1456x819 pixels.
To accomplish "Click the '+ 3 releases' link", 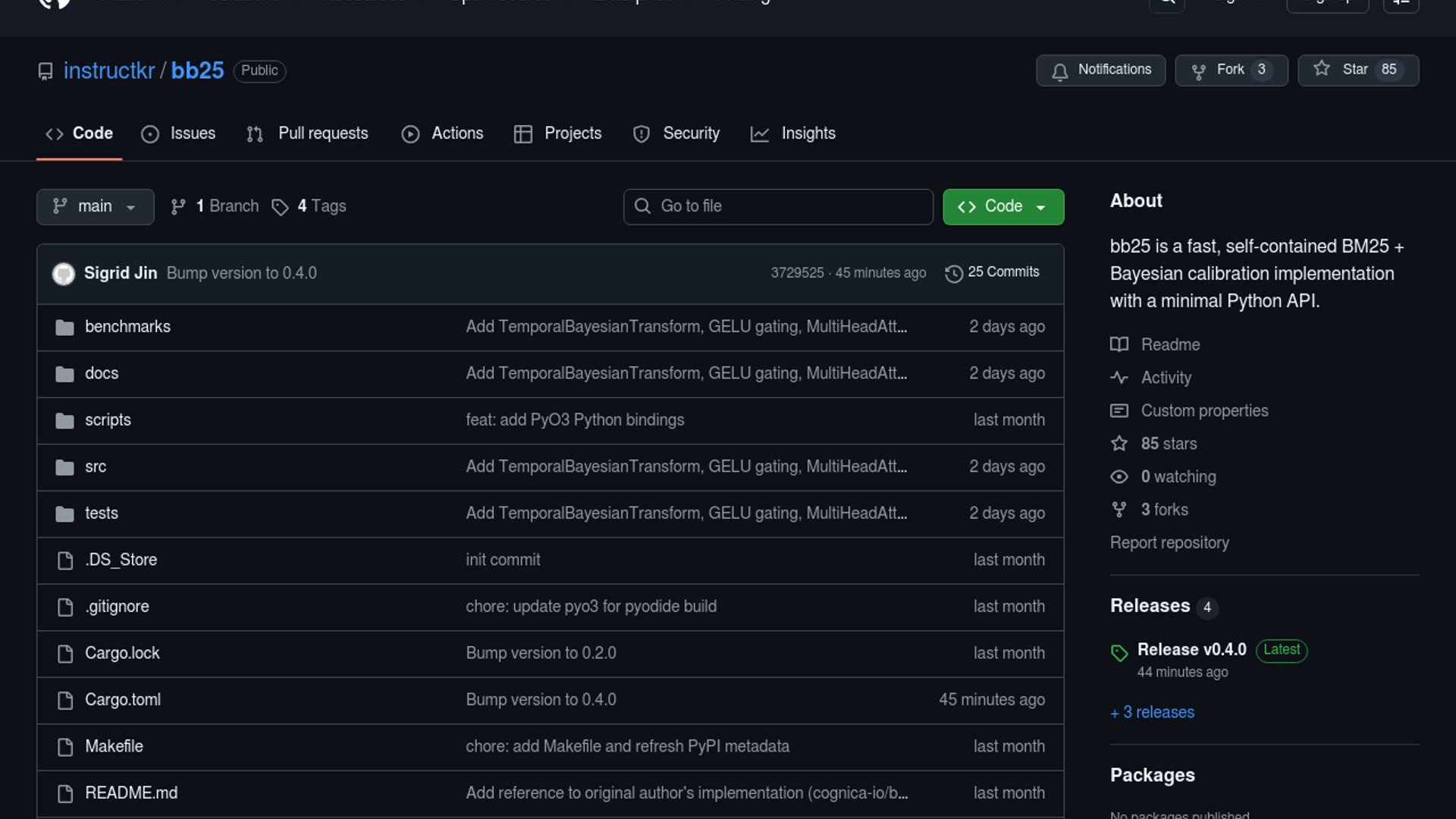I will coord(1152,713).
